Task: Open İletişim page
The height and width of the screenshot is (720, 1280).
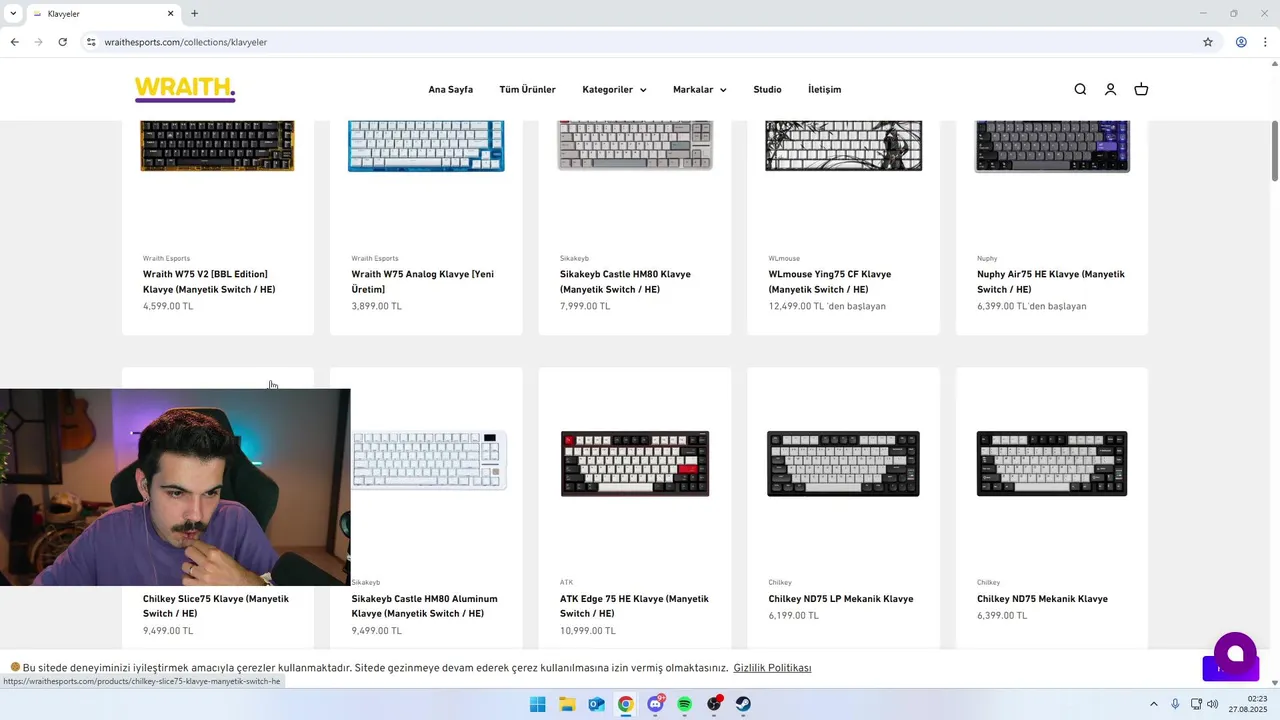Action: (824, 89)
